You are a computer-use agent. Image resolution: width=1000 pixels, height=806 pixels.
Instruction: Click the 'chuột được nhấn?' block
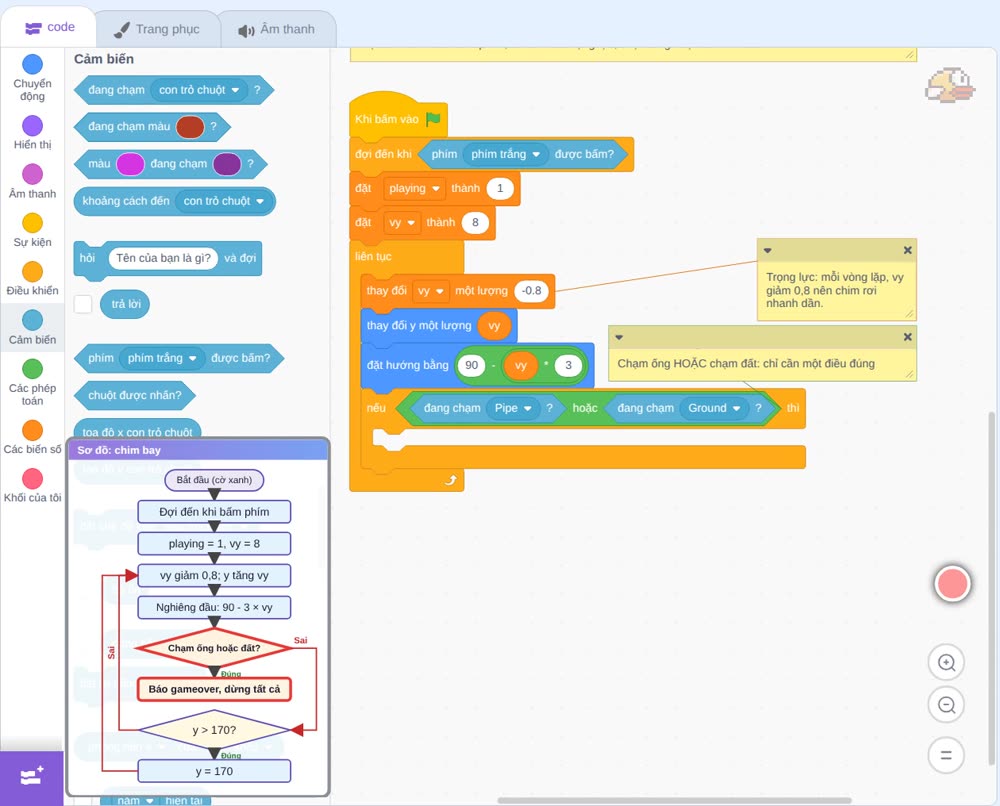(x=135, y=395)
